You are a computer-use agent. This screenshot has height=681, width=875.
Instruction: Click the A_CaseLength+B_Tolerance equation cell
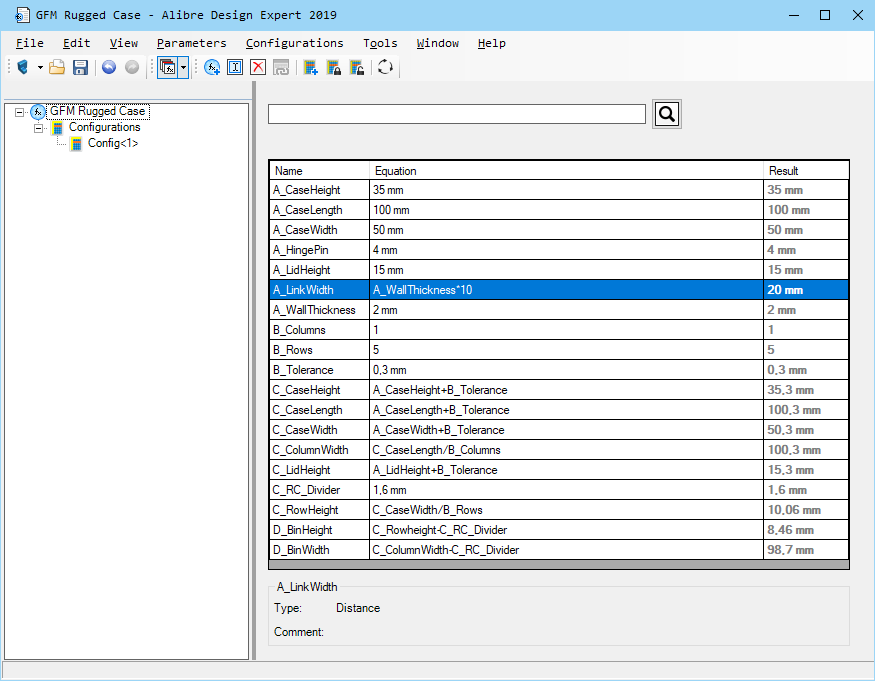pyautogui.click(x=566, y=410)
